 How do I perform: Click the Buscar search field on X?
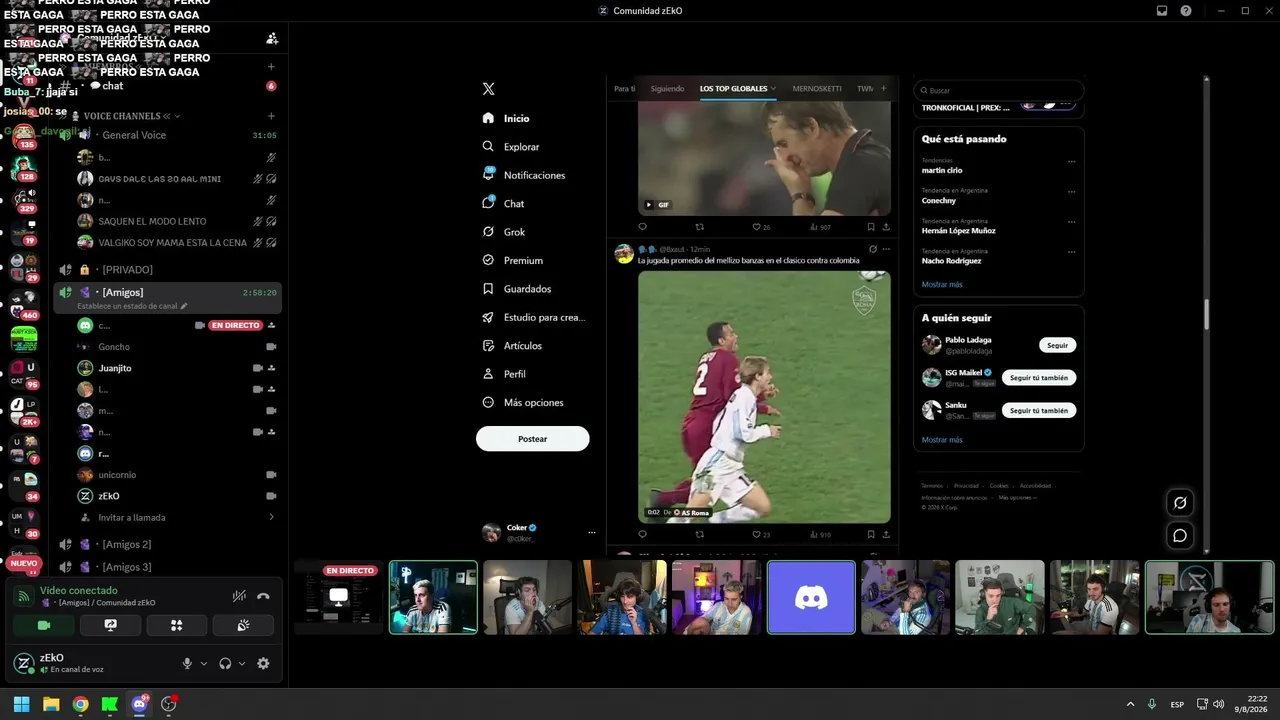pos(998,90)
